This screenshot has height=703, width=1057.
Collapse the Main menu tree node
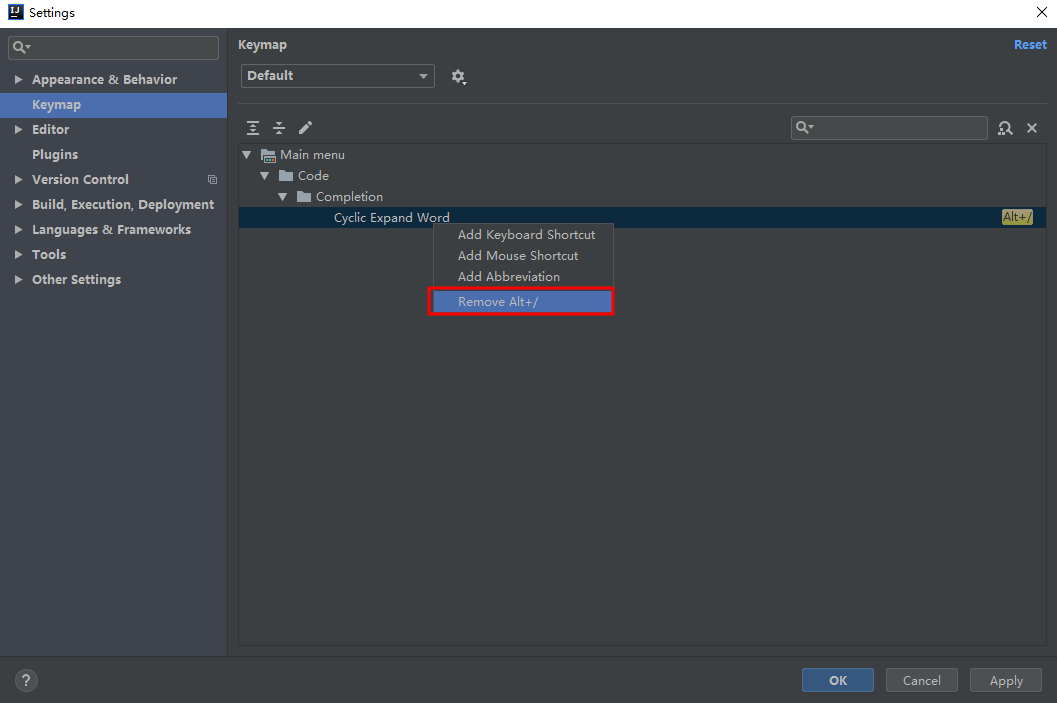coord(247,155)
